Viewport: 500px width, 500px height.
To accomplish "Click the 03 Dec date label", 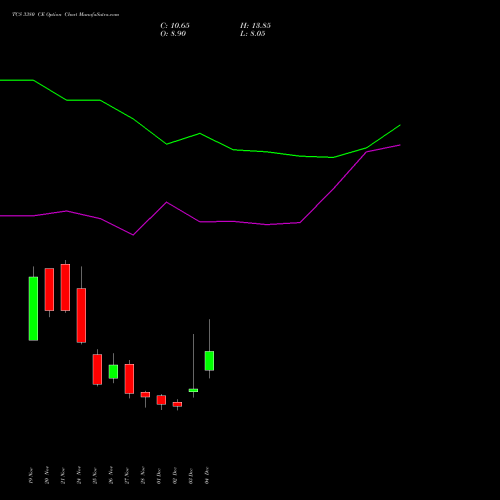I will point(191,476).
